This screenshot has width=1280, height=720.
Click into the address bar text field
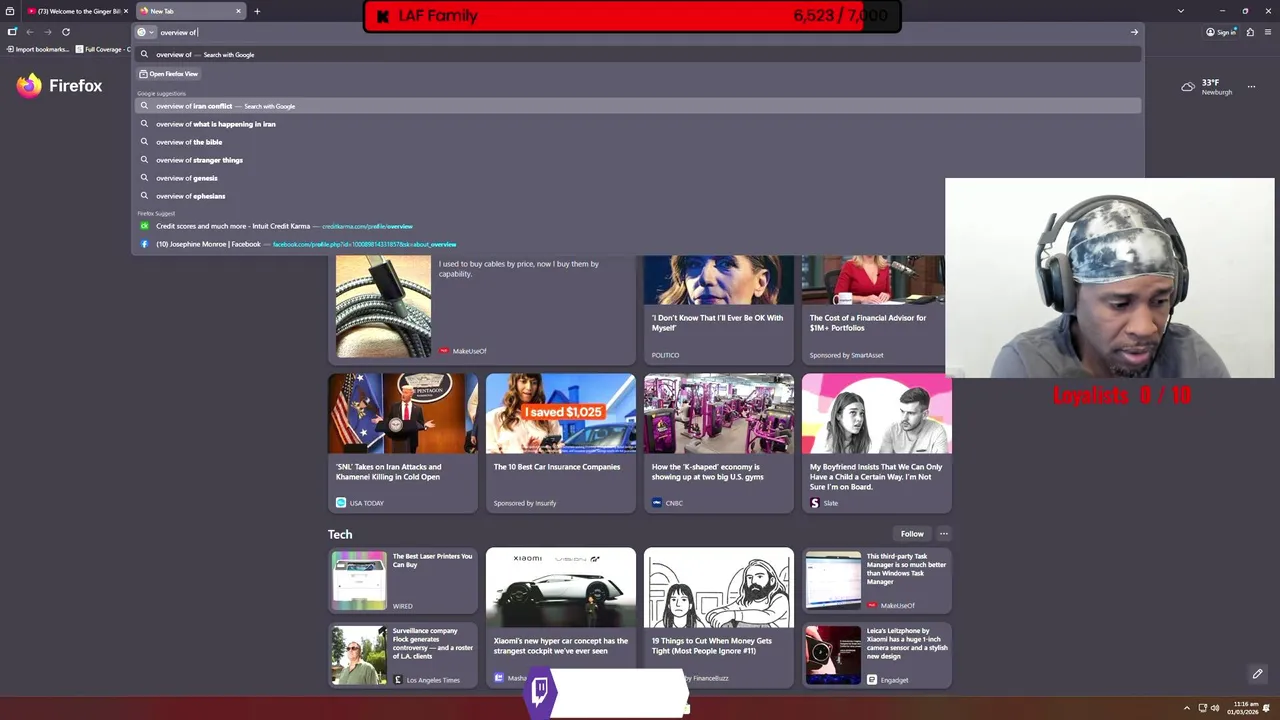pos(640,32)
